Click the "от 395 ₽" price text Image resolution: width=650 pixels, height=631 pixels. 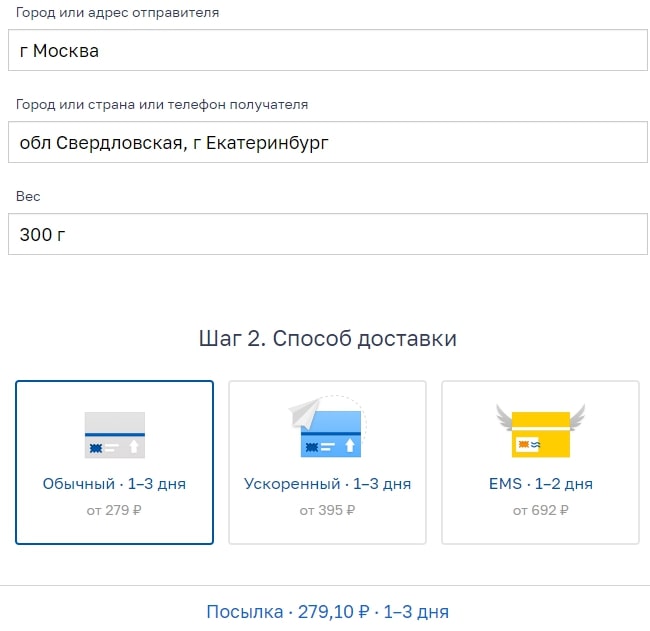pos(327,510)
